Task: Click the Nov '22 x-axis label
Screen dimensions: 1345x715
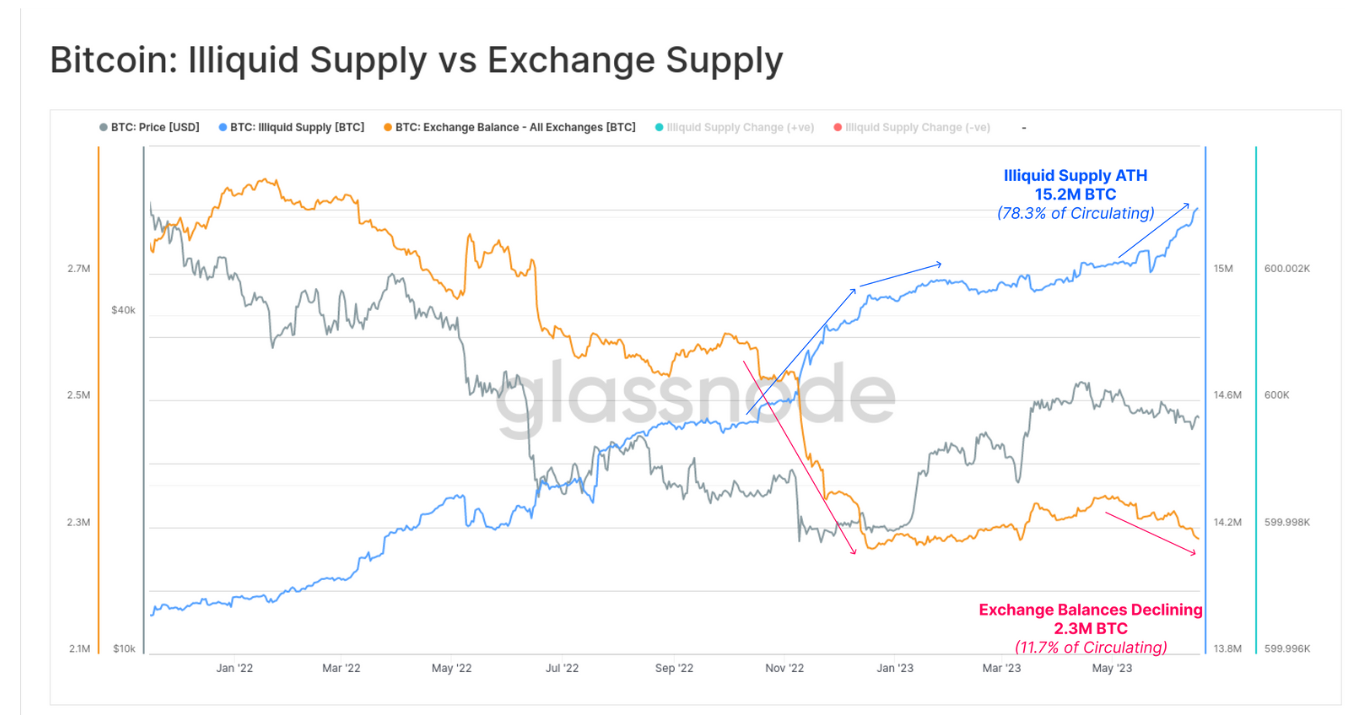Action: (784, 668)
